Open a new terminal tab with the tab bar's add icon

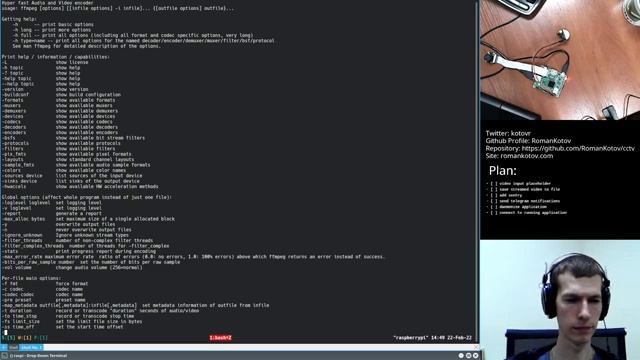(x=4, y=347)
